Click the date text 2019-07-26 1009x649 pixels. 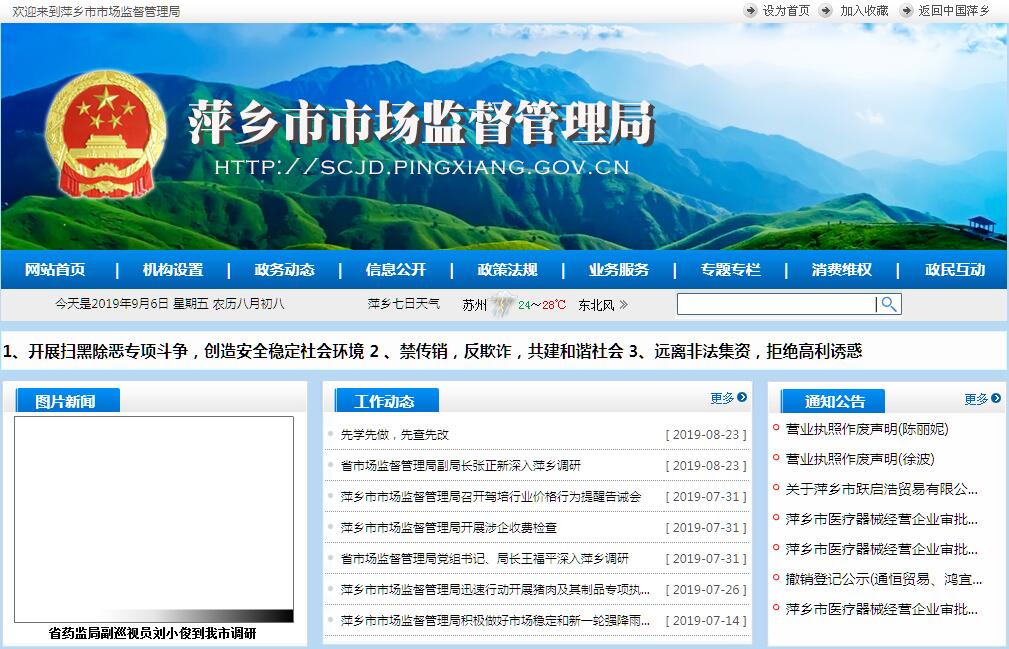pos(706,589)
